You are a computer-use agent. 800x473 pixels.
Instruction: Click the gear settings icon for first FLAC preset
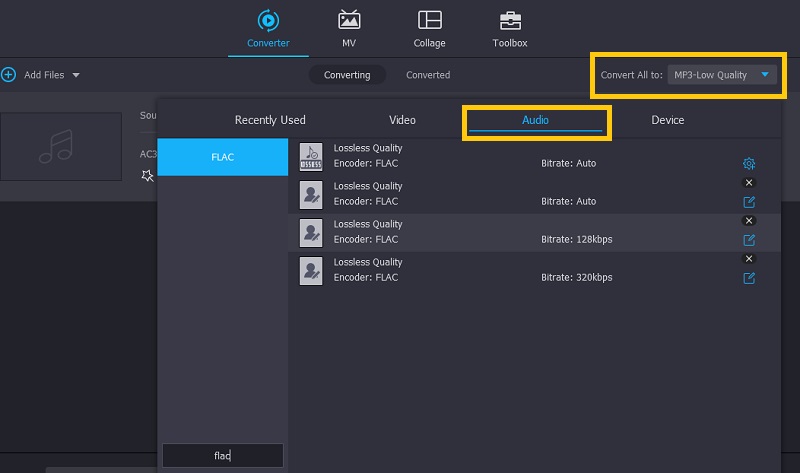pyautogui.click(x=749, y=164)
